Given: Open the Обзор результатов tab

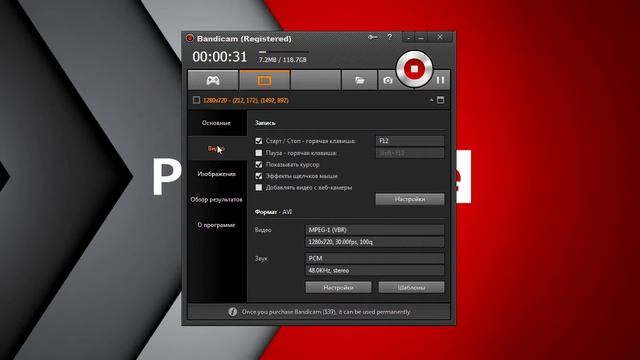Looking at the screenshot, I should click(x=217, y=200).
